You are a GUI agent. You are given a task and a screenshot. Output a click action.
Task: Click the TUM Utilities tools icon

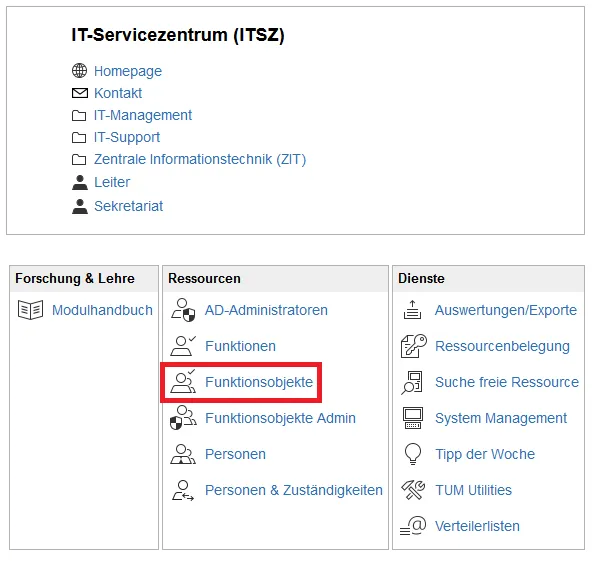pyautogui.click(x=413, y=490)
